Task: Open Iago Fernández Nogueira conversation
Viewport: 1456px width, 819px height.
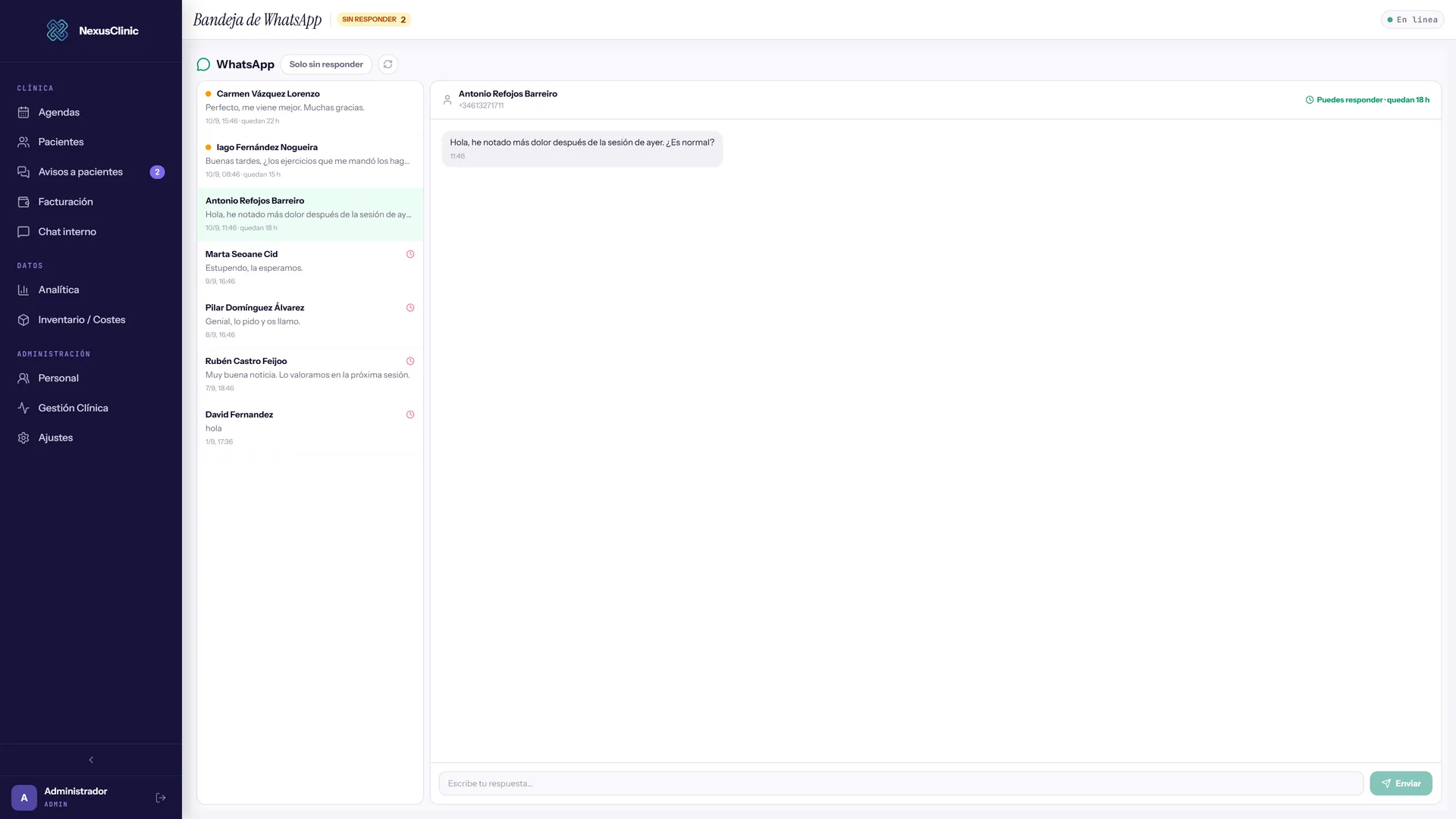Action: point(310,161)
